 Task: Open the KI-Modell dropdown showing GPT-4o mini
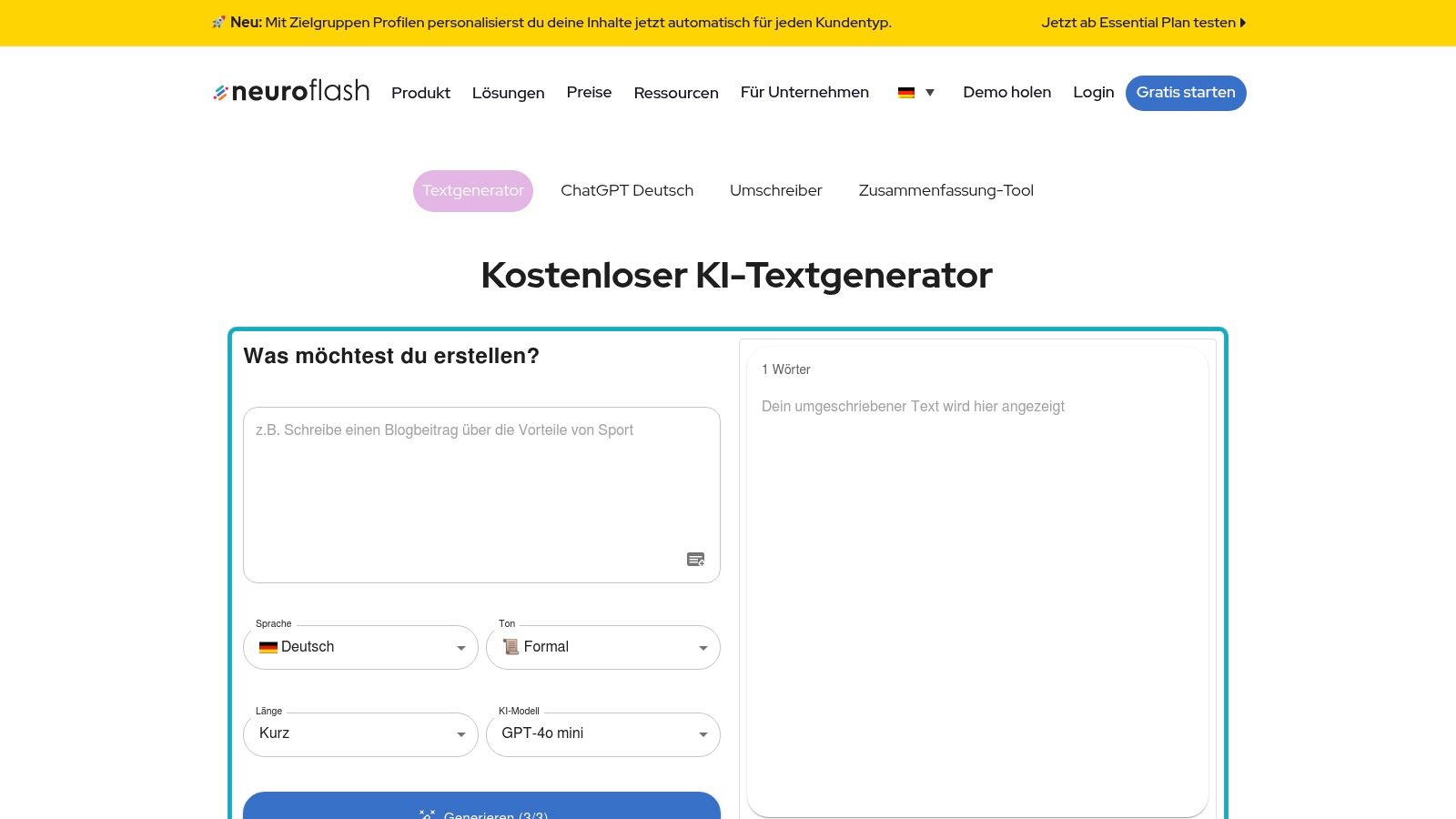tap(603, 734)
